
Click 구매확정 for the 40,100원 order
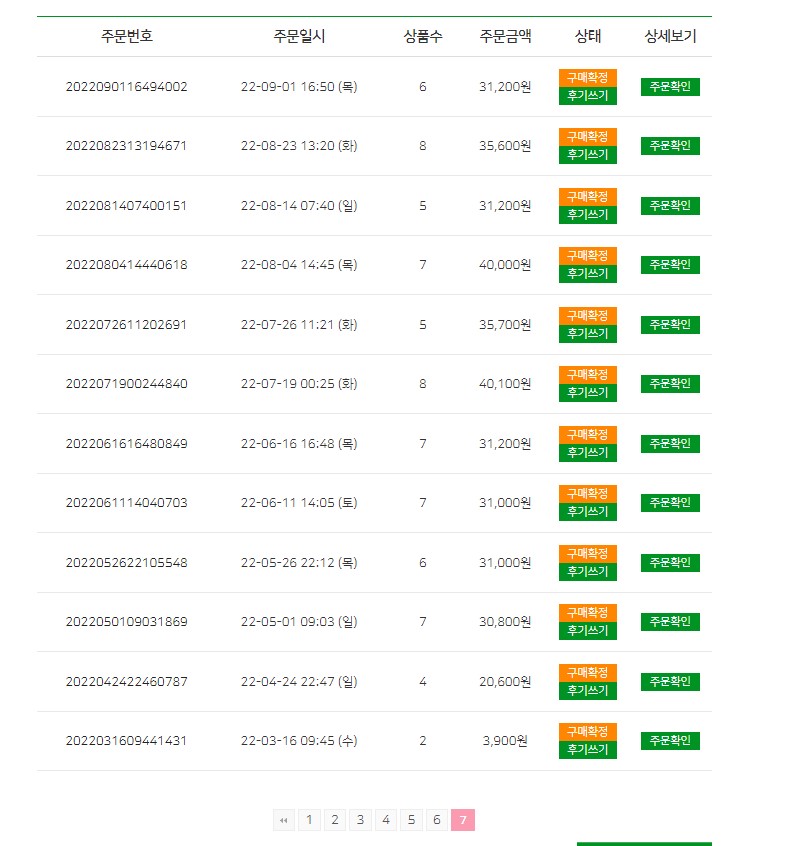[x=588, y=374]
